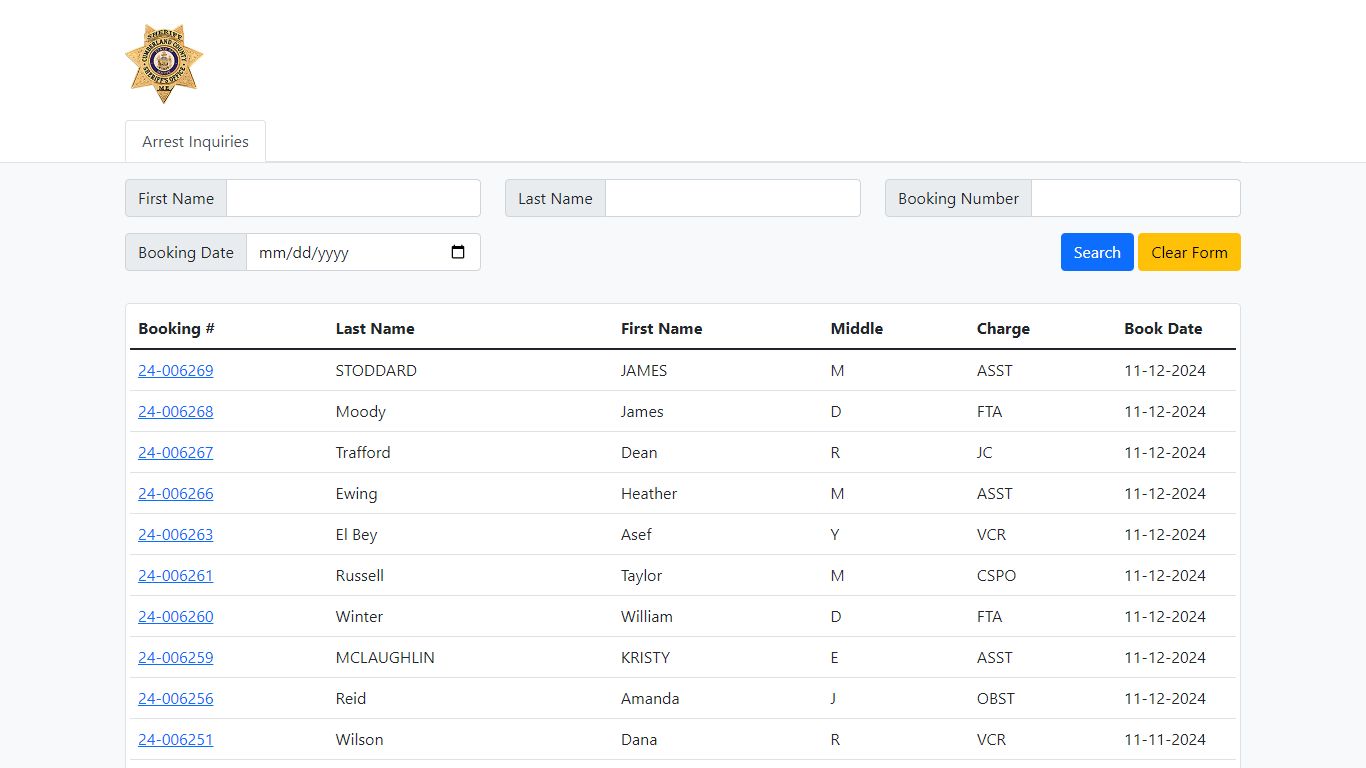Click the First Name field label
This screenshot has width=1366, height=768.
pos(176,198)
